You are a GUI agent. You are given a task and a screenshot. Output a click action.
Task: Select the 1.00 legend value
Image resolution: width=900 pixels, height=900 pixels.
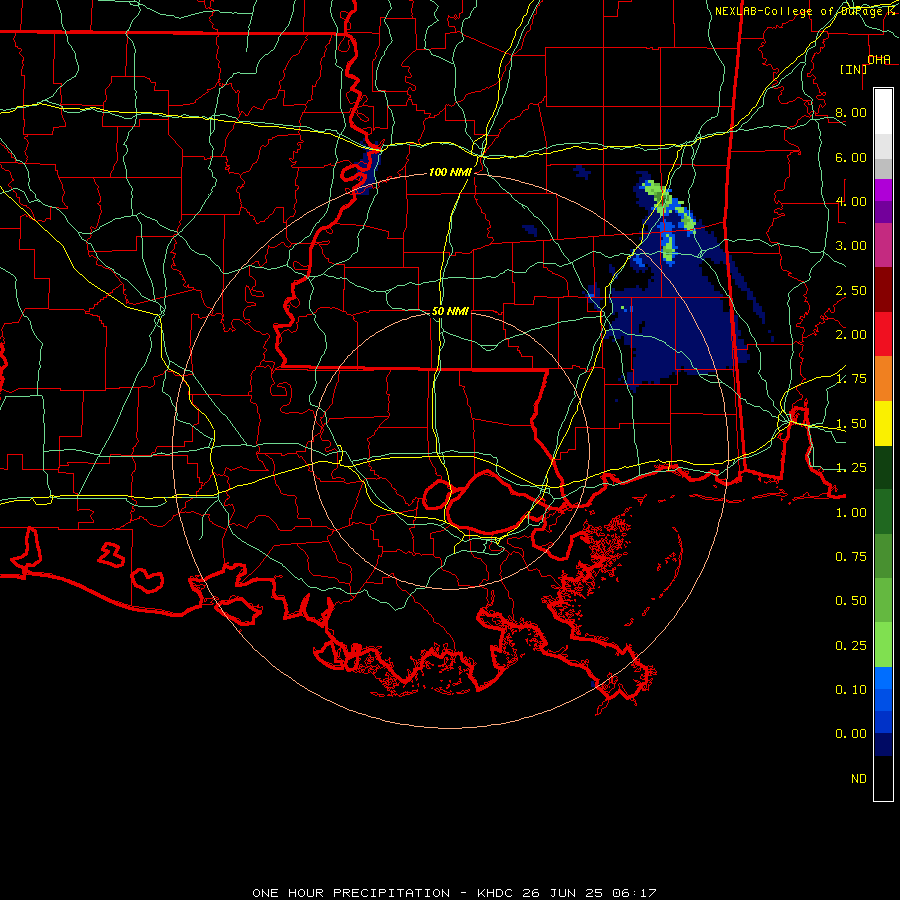[851, 513]
